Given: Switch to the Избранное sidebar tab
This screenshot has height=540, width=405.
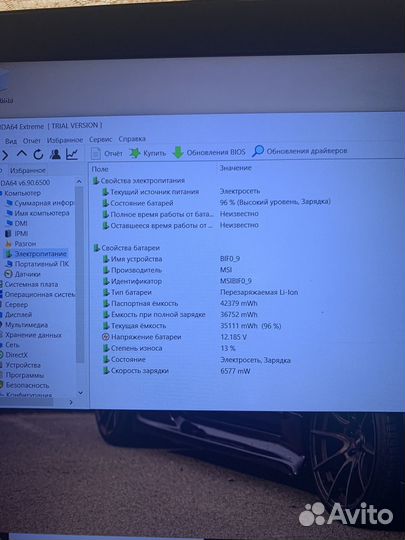Looking at the screenshot, I should tap(28, 170).
